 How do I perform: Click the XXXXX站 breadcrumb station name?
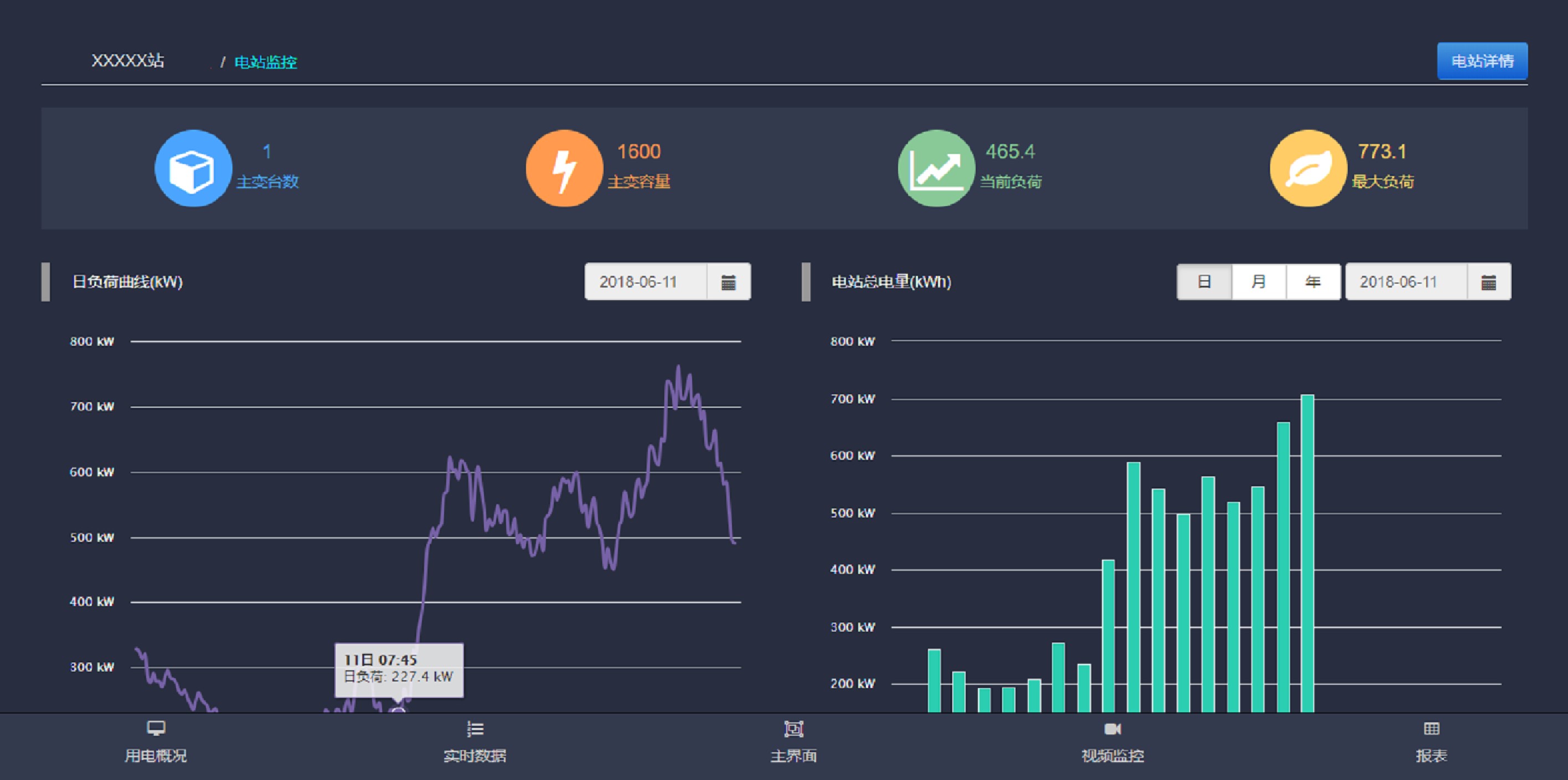128,61
